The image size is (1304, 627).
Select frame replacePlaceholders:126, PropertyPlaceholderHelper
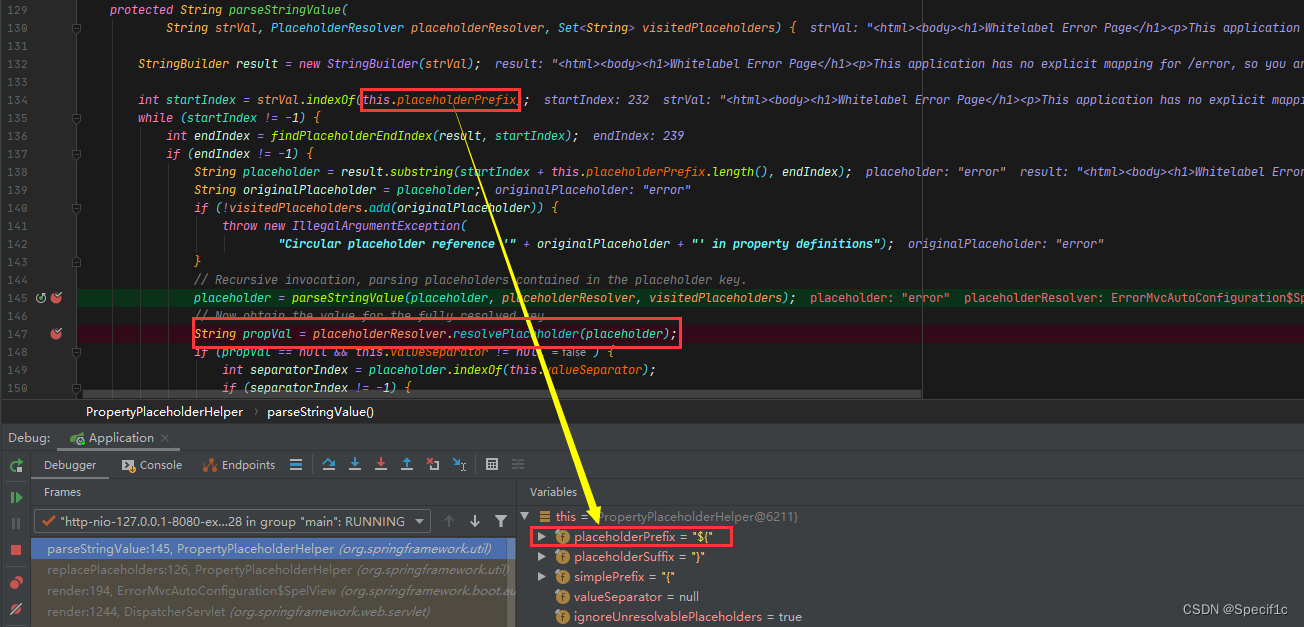point(273,569)
